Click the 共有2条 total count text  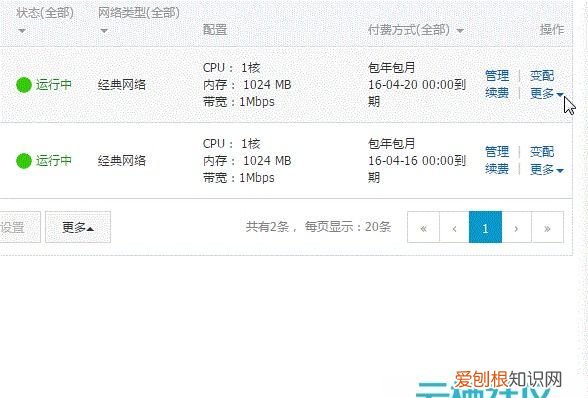click(267, 227)
